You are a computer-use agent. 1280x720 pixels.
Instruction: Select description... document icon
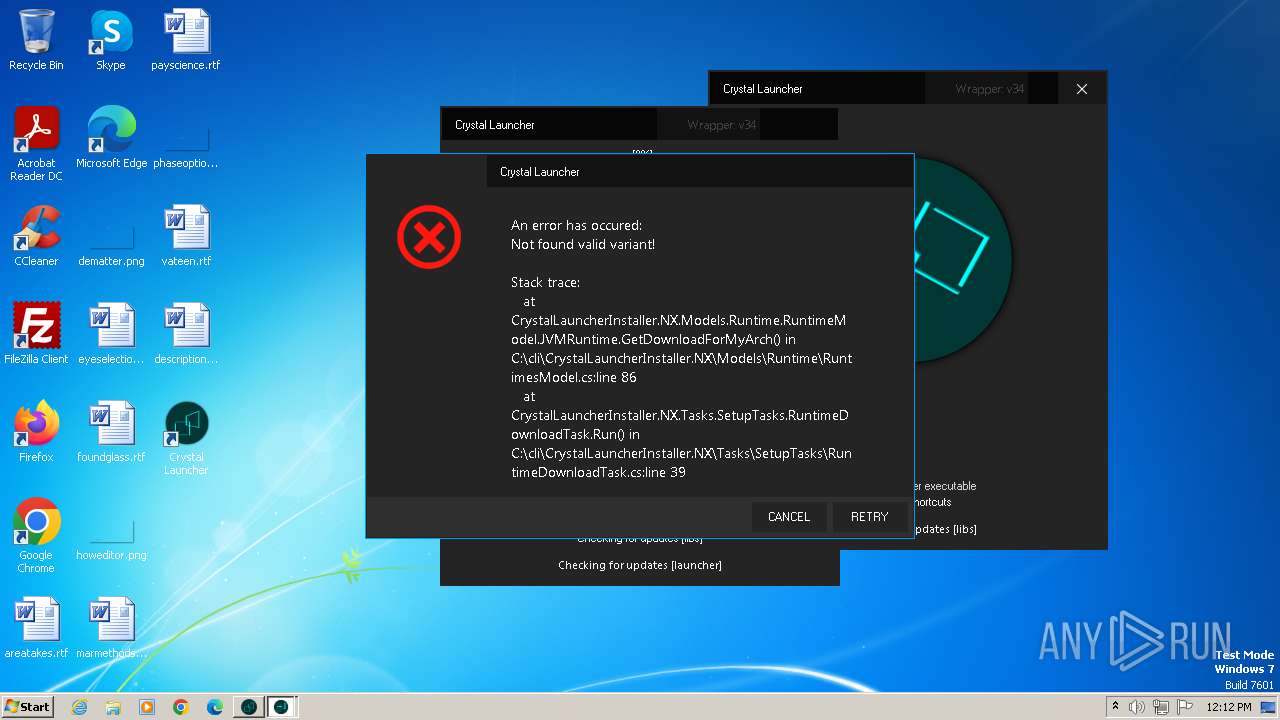186,334
